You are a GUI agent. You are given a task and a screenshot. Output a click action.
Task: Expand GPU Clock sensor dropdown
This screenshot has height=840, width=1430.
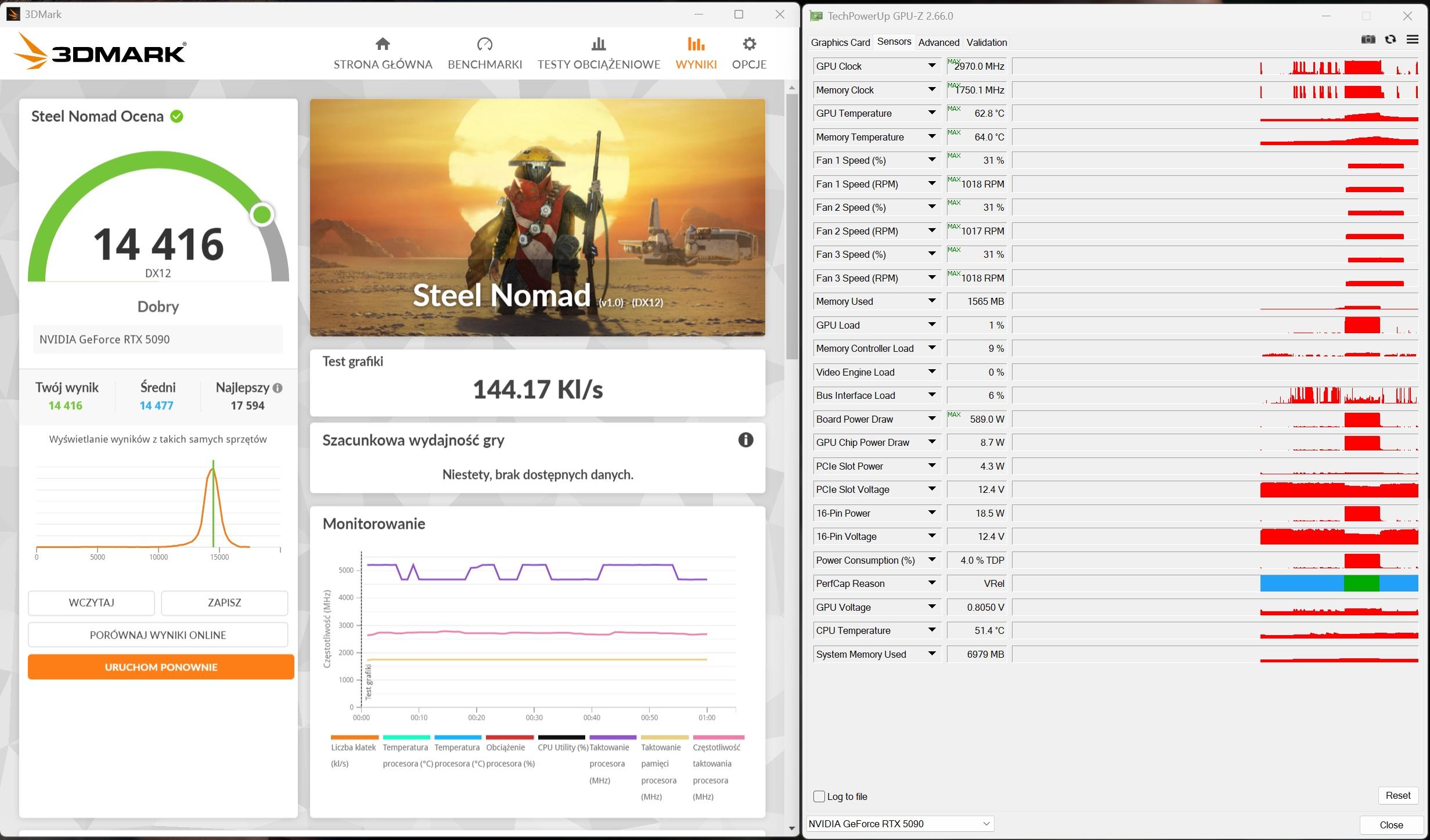(932, 66)
